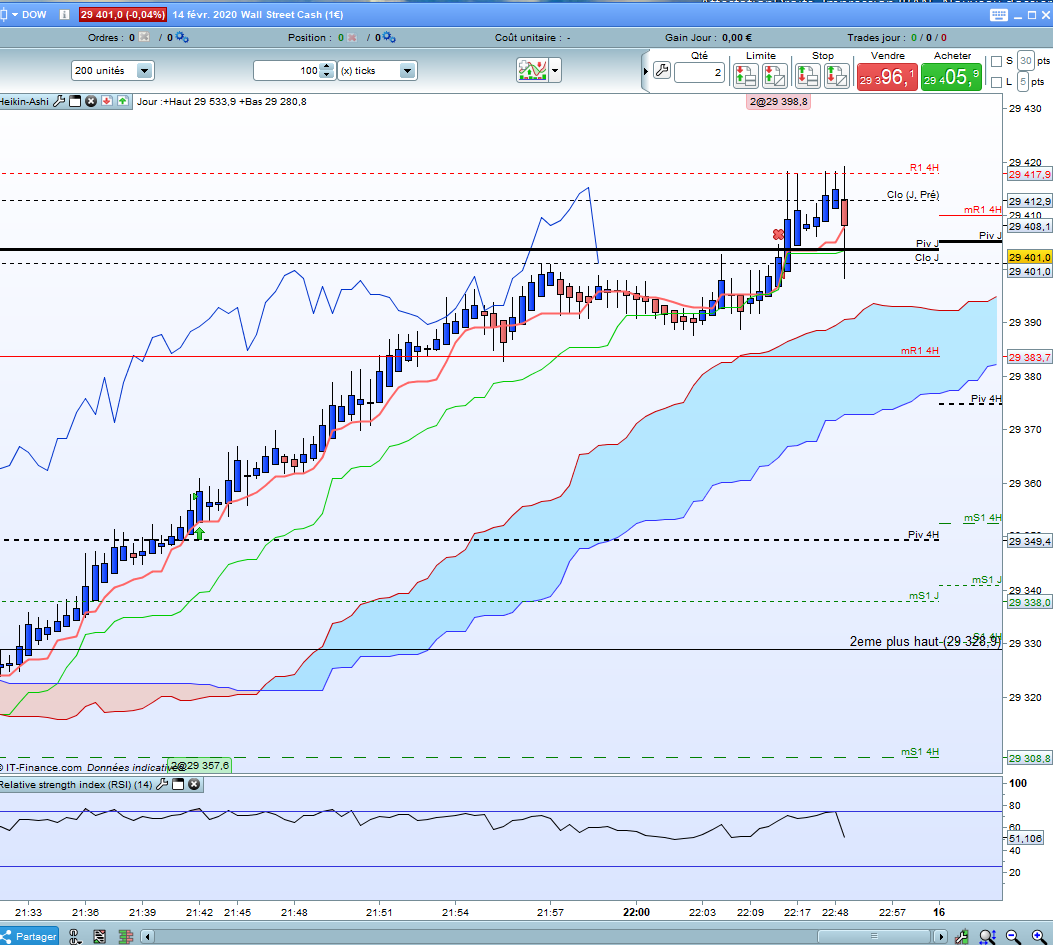Click the RSI value label 51,106

coord(1025,838)
